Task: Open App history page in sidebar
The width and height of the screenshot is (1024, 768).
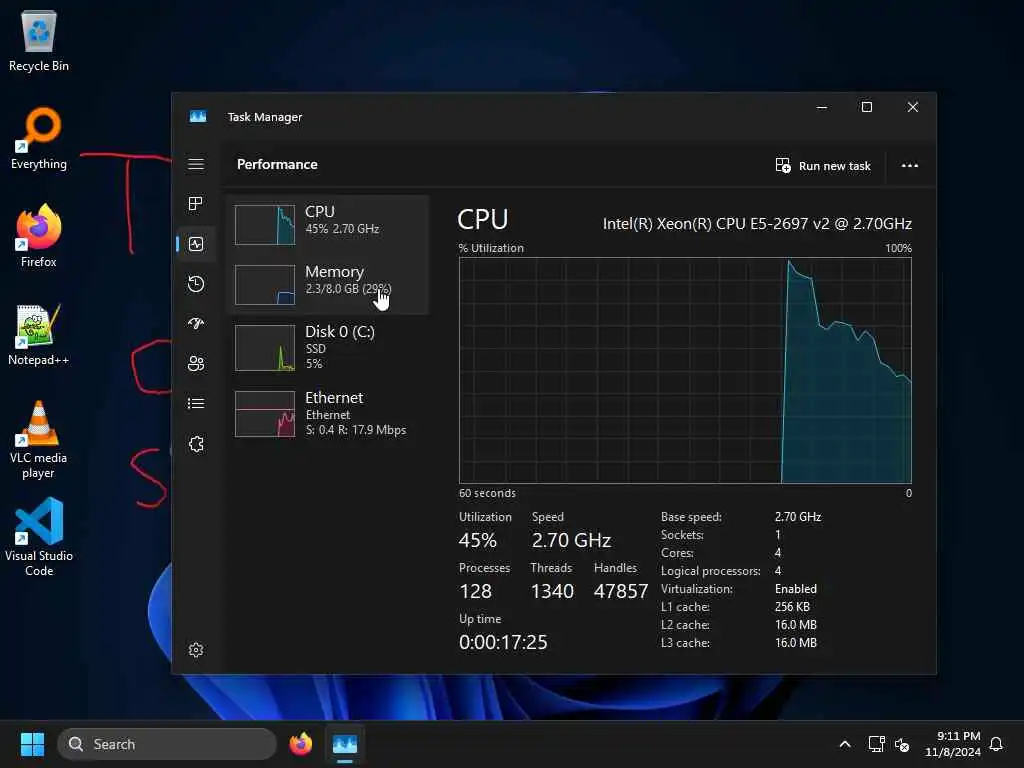Action: [x=196, y=284]
